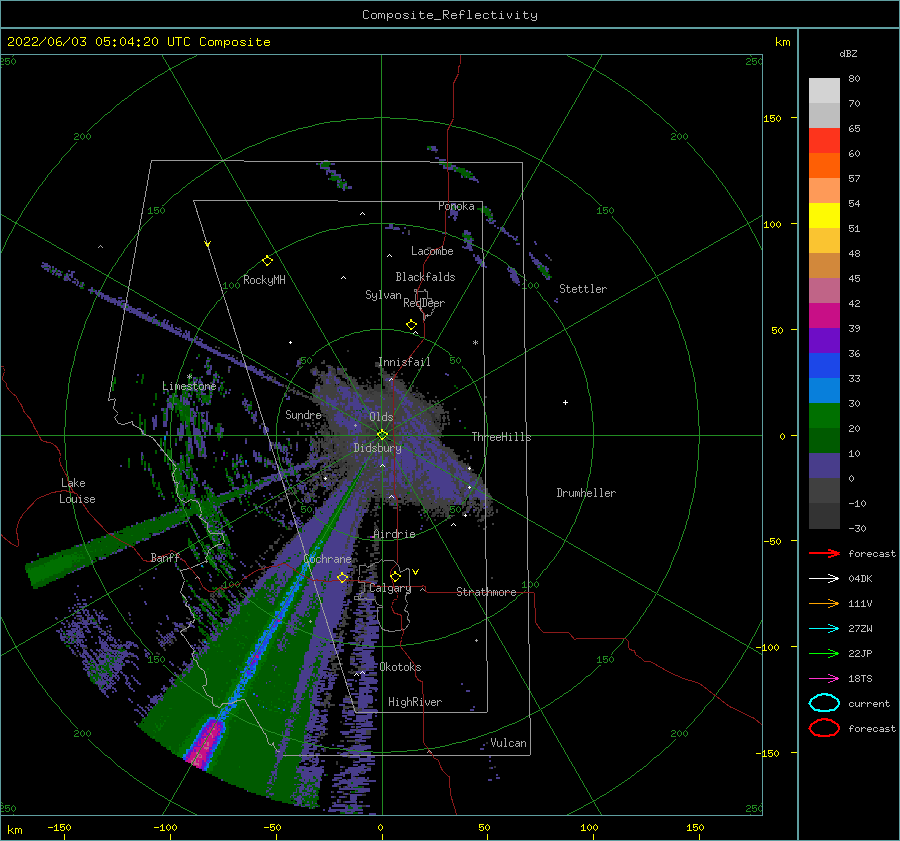The height and width of the screenshot is (841, 900).
Task: Click the magenta high-reflectivity echo at southwest edge
Action: [x=204, y=743]
